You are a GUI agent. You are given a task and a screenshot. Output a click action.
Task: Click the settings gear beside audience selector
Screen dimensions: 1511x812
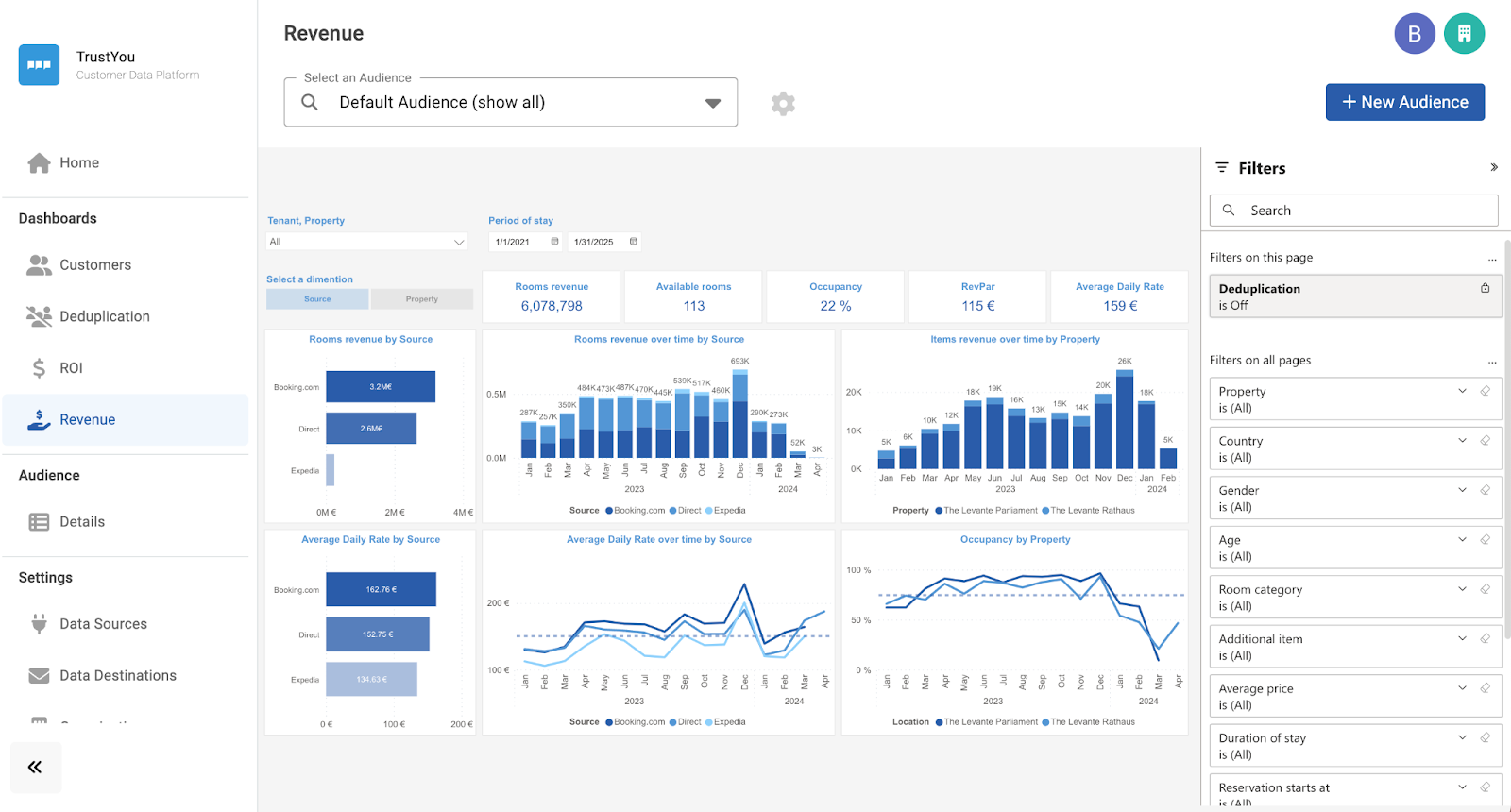pyautogui.click(x=783, y=103)
